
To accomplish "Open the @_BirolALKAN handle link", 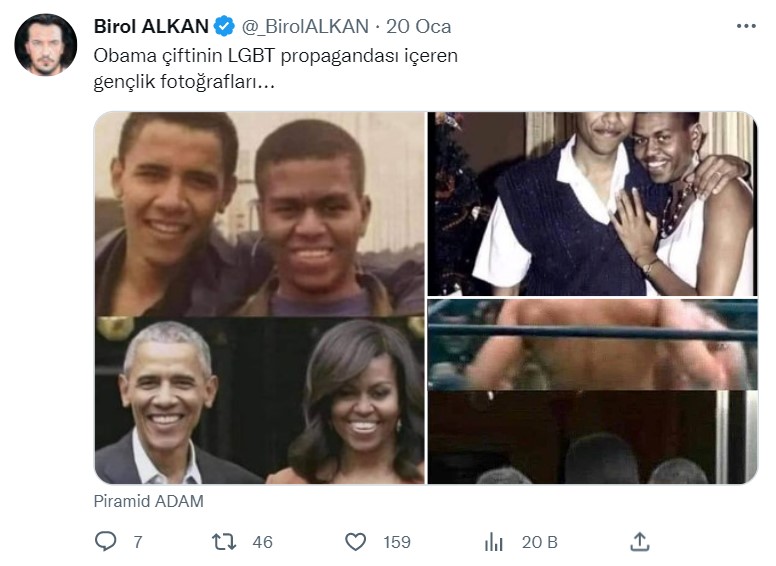I will pos(300,26).
